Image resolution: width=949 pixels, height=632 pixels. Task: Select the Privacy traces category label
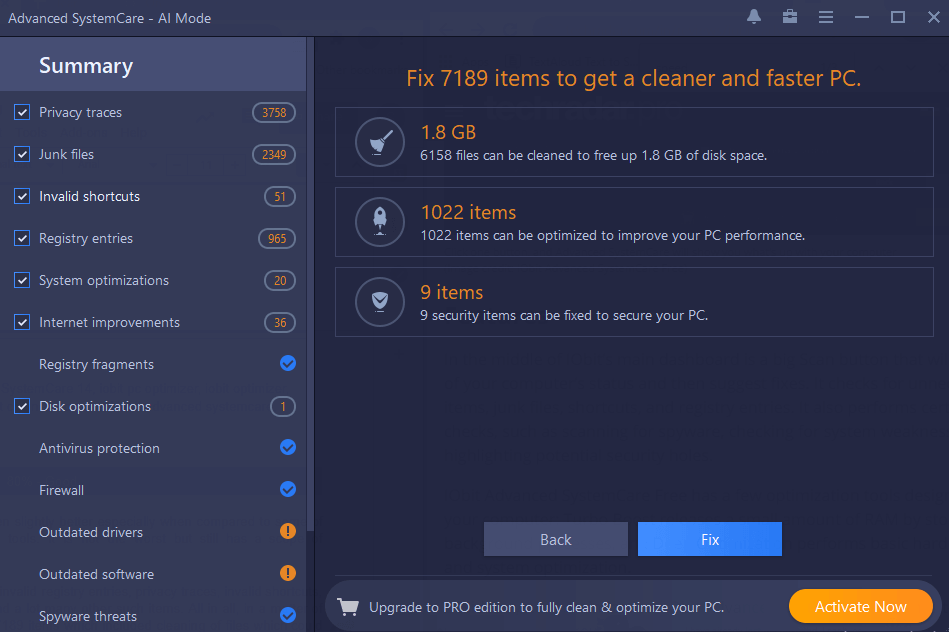(x=80, y=113)
